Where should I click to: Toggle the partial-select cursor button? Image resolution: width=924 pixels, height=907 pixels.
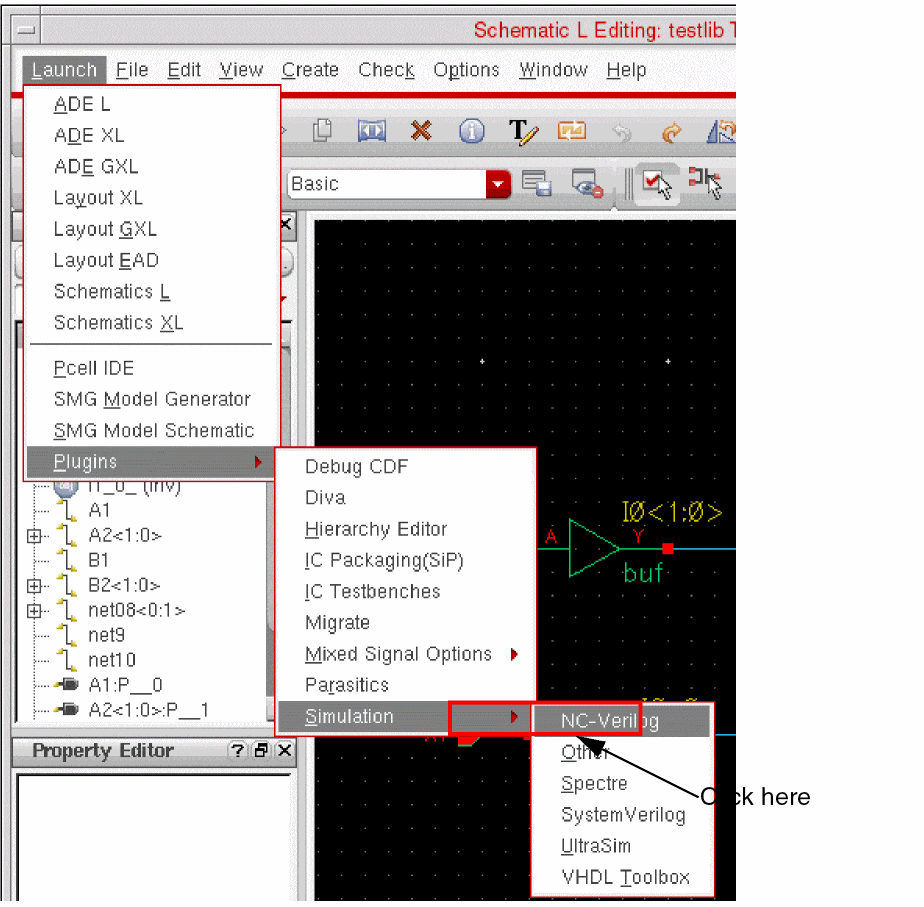click(x=705, y=184)
